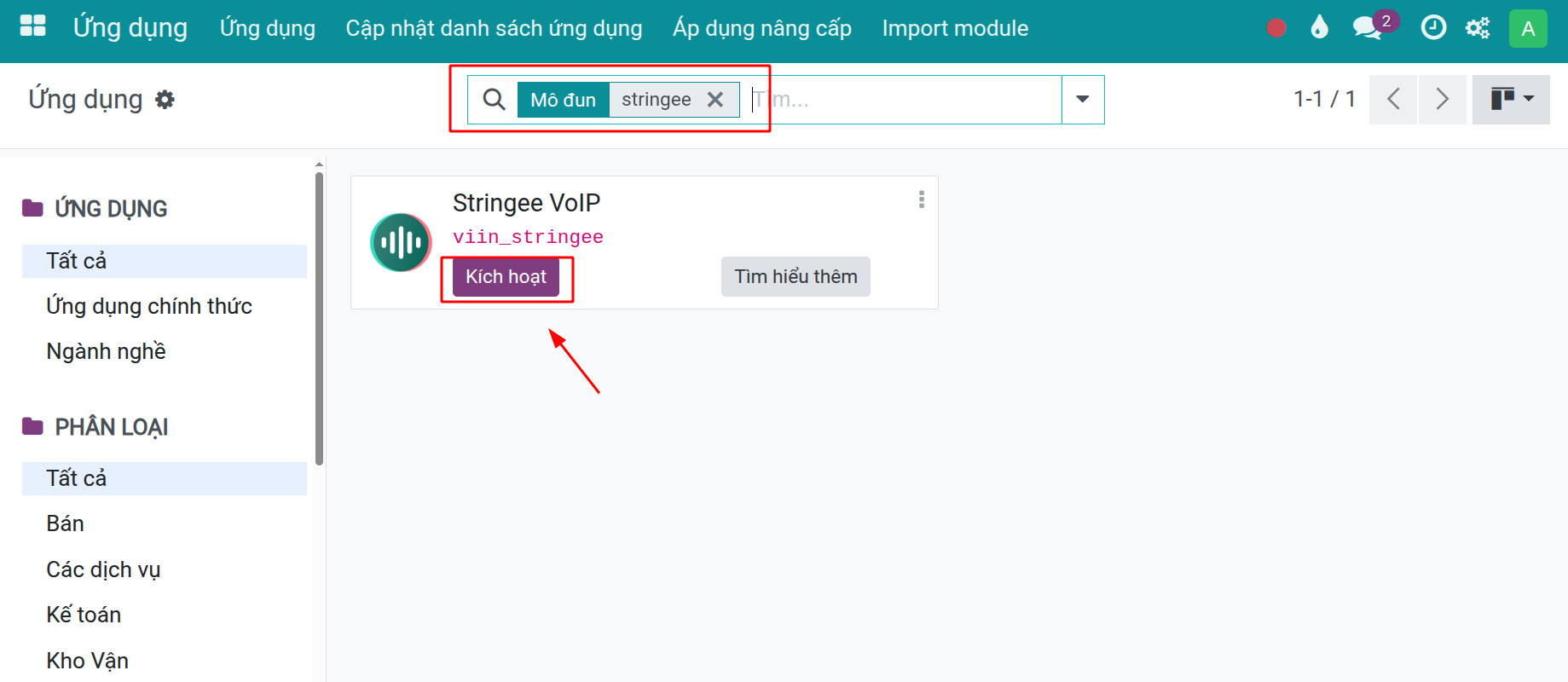Open the Import module menu
Image resolution: width=1568 pixels, height=682 pixels.
(955, 28)
